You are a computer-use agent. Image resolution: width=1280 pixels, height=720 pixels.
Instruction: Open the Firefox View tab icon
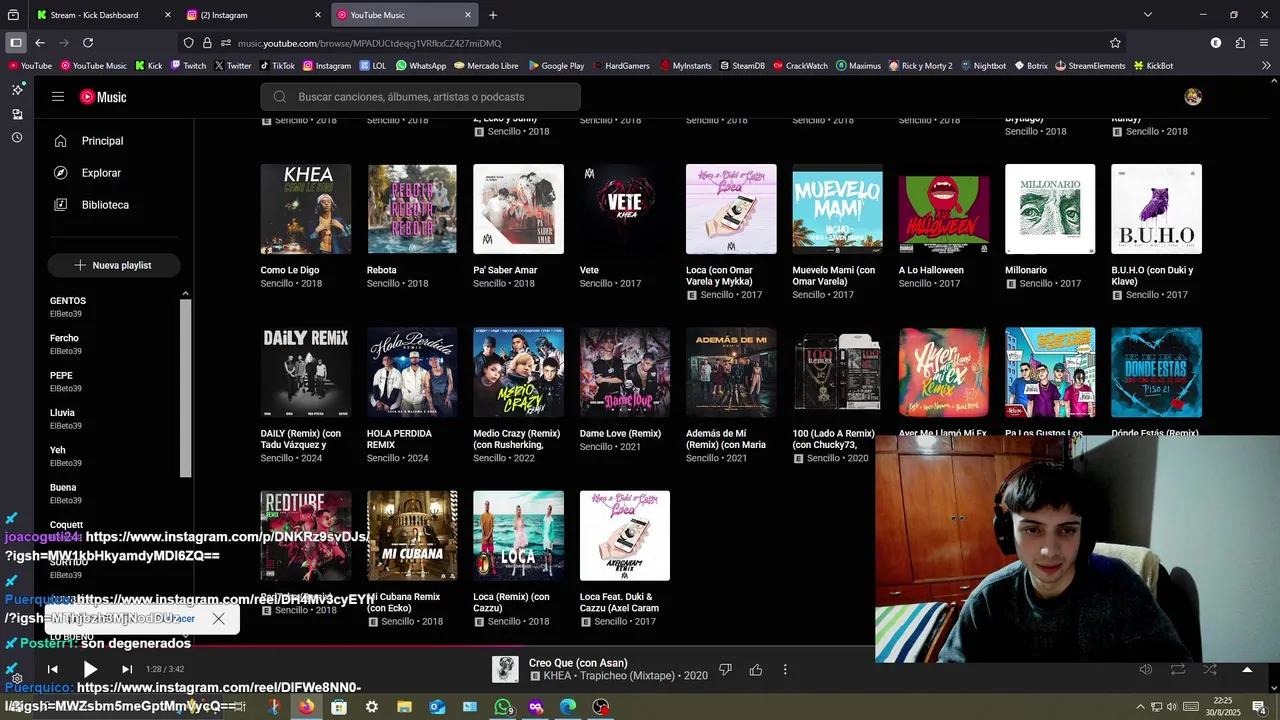13,15
